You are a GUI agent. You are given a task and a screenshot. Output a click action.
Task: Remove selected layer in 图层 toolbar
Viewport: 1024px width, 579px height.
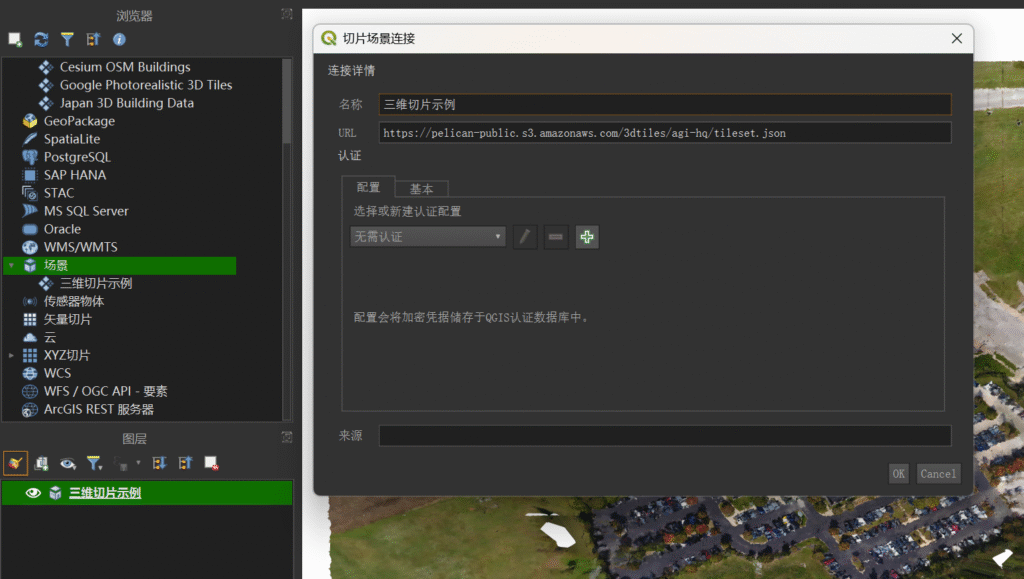[x=211, y=463]
